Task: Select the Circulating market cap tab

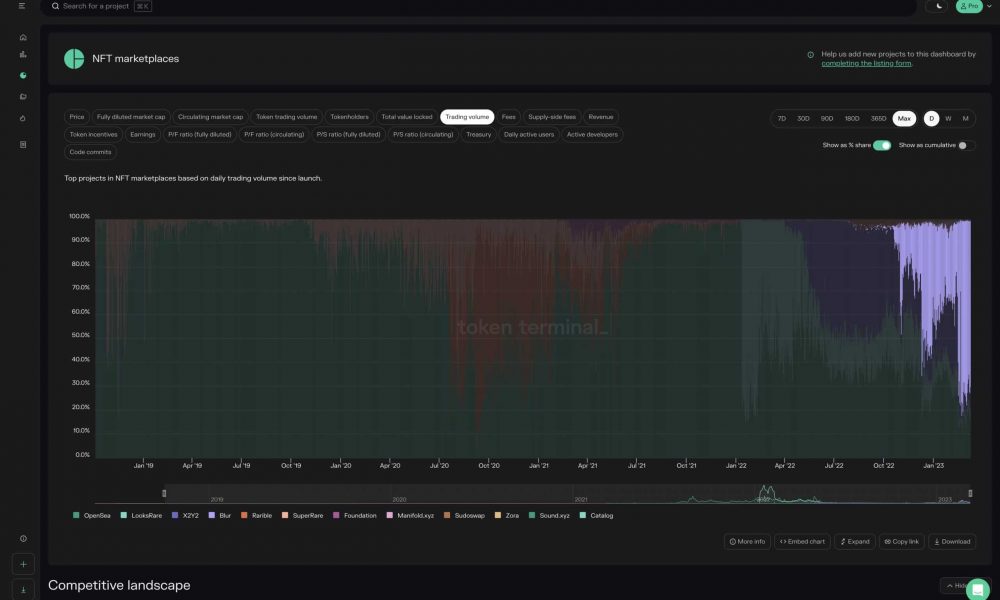Action: pyautogui.click(x=210, y=117)
